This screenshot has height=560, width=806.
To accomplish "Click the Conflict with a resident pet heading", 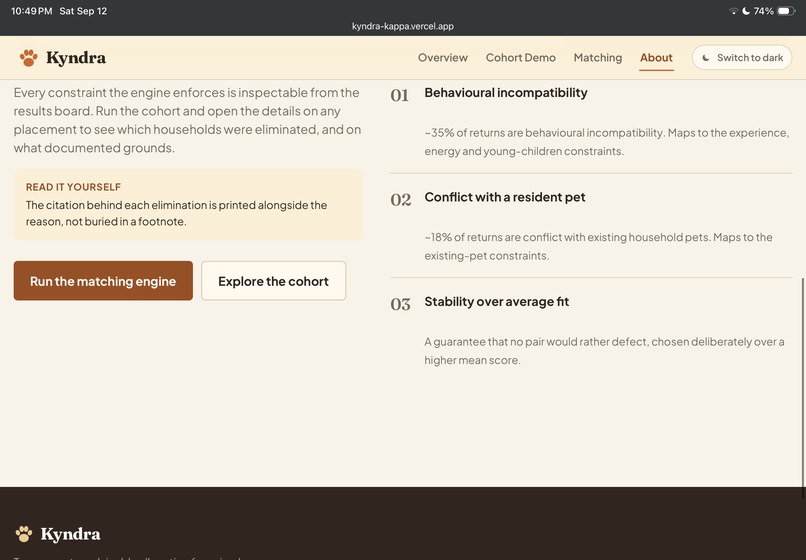I will pyautogui.click(x=505, y=197).
